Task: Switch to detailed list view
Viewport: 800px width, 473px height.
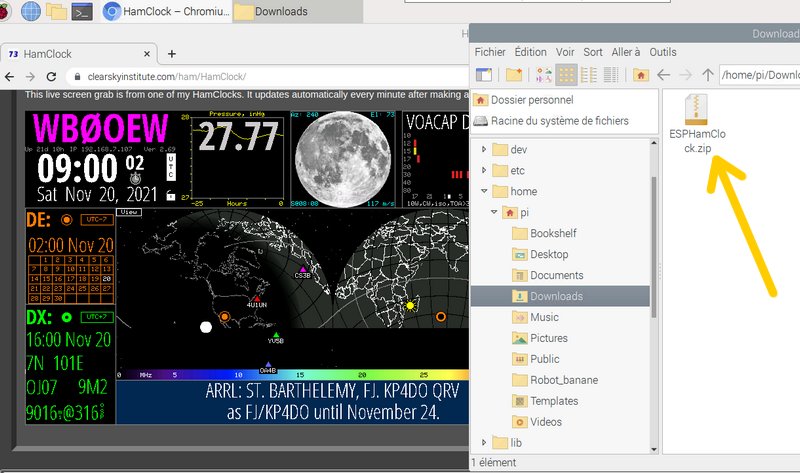Action: 611,75
